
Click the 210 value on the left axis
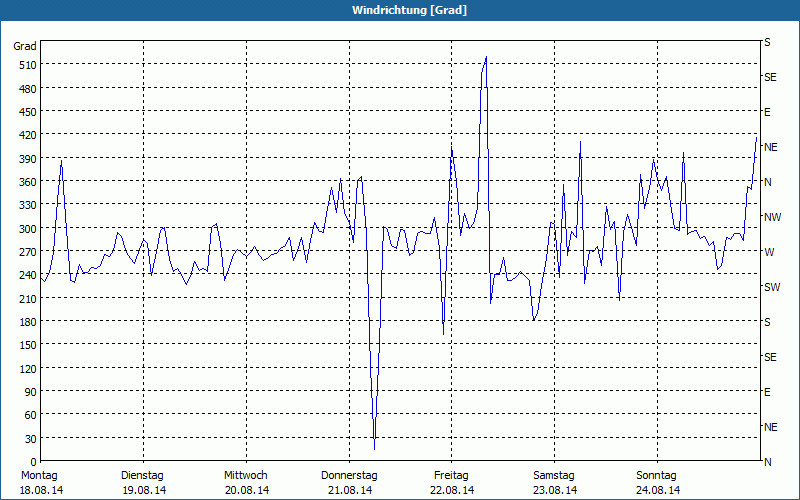coord(28,299)
